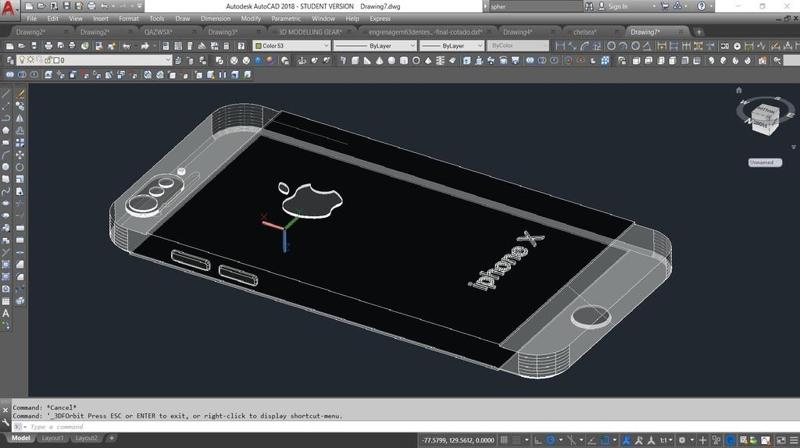
Task: Click the layer 0 color swatch
Action: pos(57,60)
